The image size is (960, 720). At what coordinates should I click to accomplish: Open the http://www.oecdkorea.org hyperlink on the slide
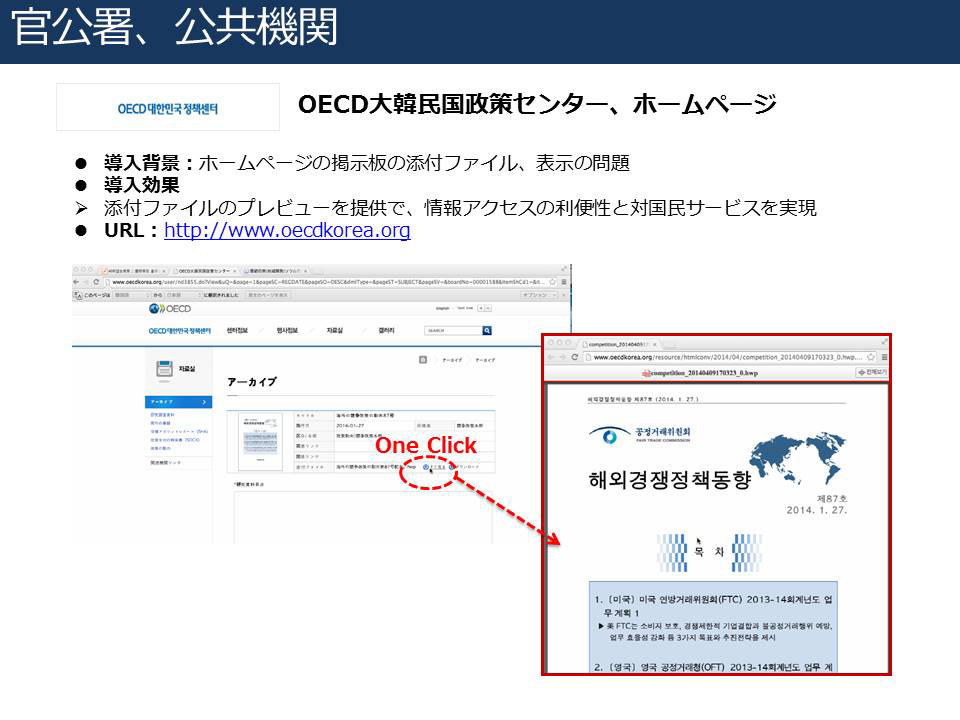coord(287,230)
